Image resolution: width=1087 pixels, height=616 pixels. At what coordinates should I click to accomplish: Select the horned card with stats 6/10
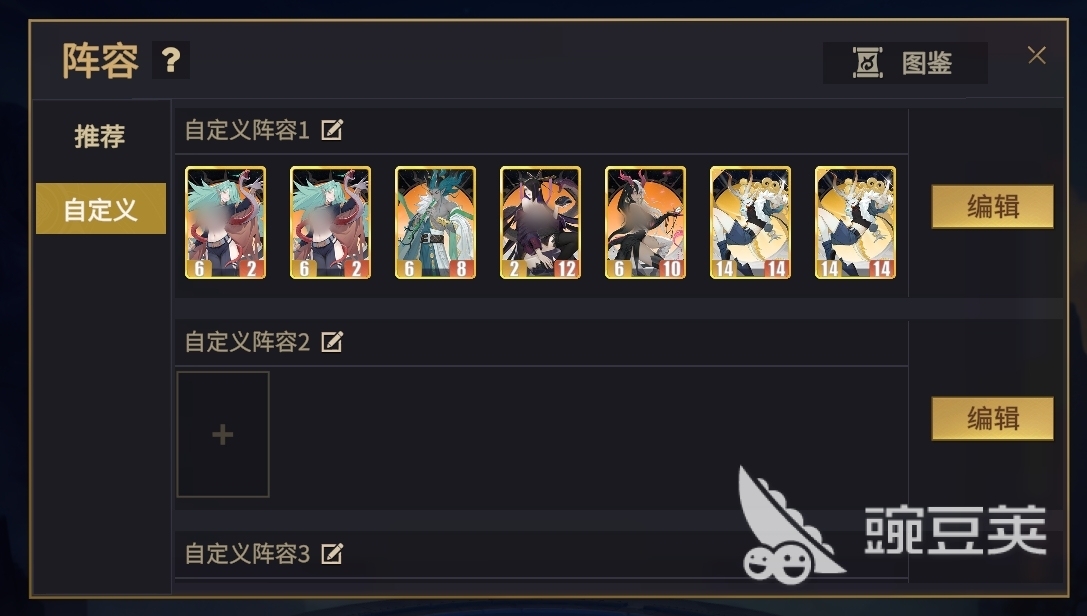pos(645,222)
